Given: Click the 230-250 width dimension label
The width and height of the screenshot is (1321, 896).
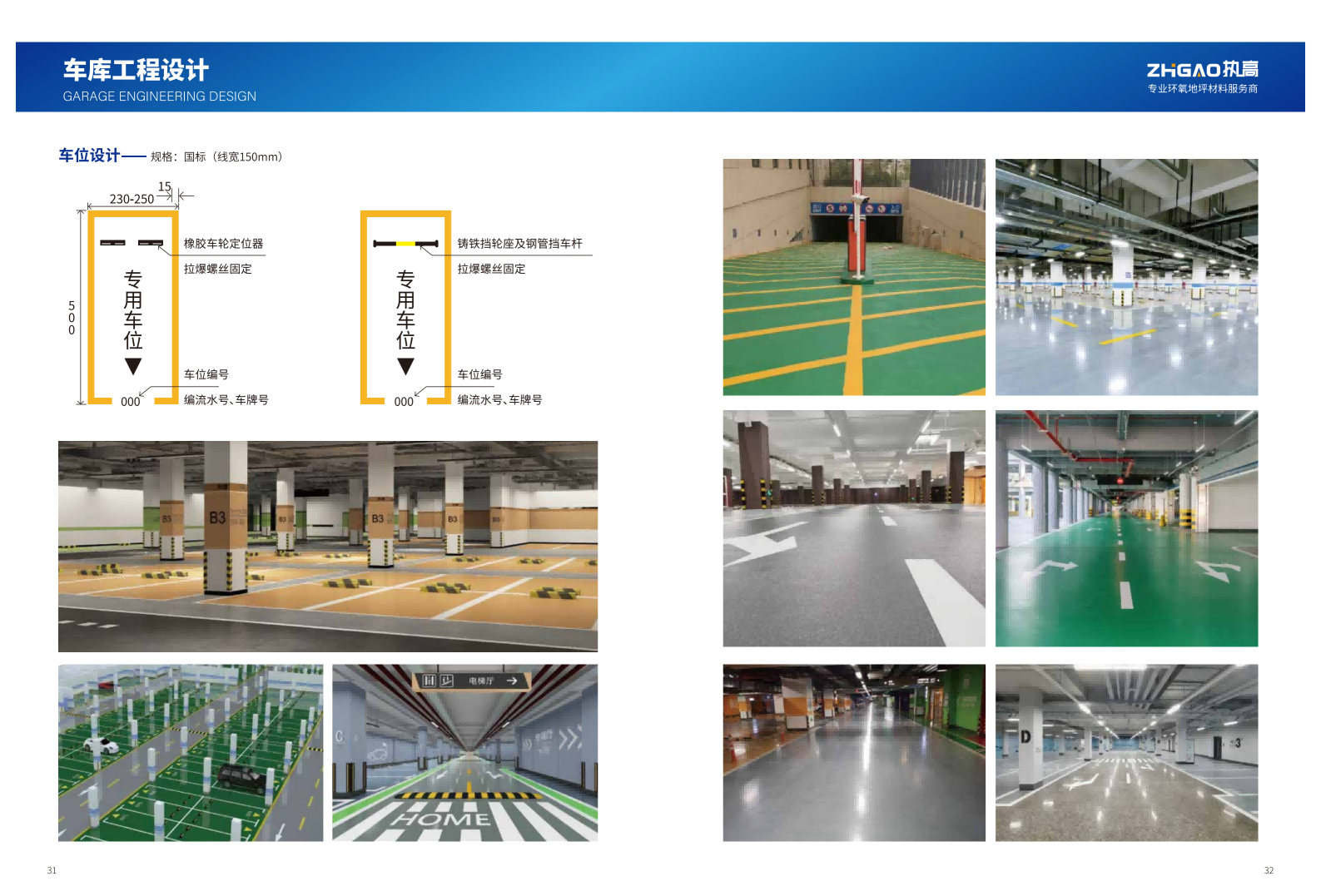Looking at the screenshot, I should (x=132, y=199).
